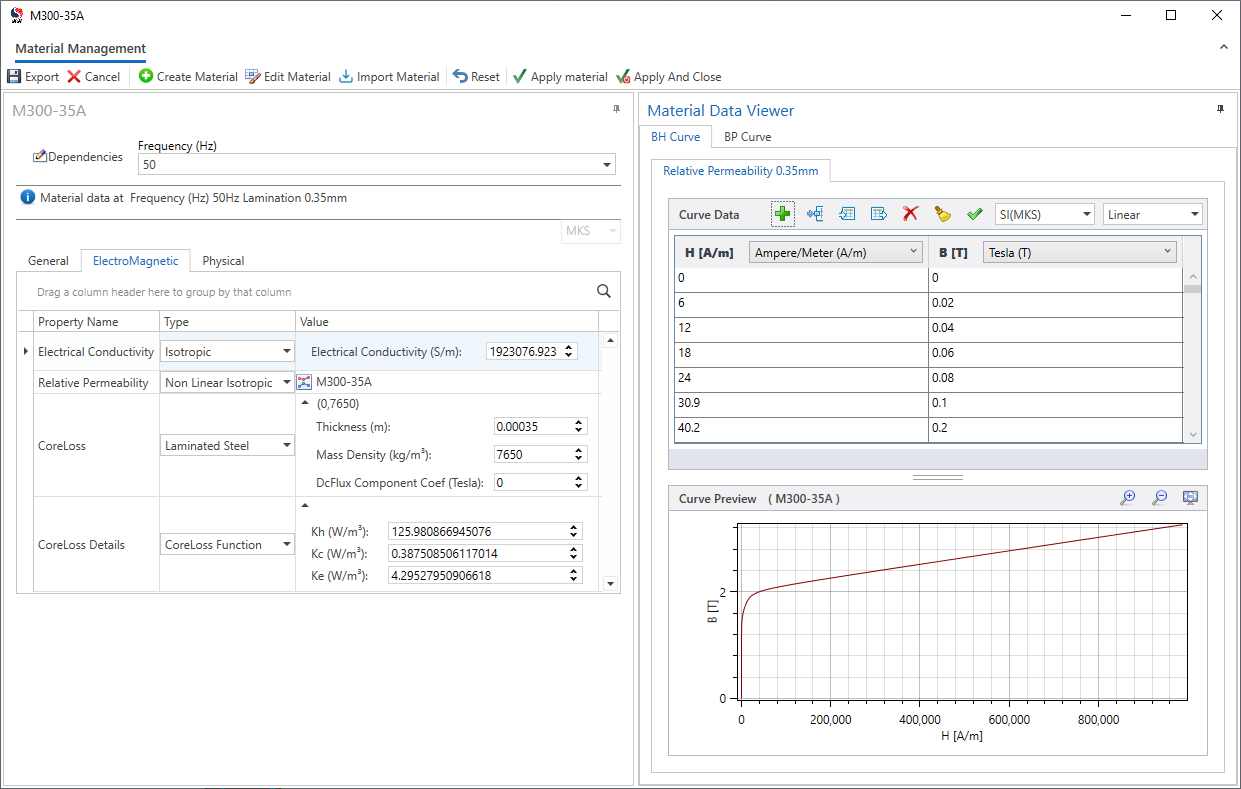Click the insert row icon in Curve Data
The image size is (1241, 789).
815,214
